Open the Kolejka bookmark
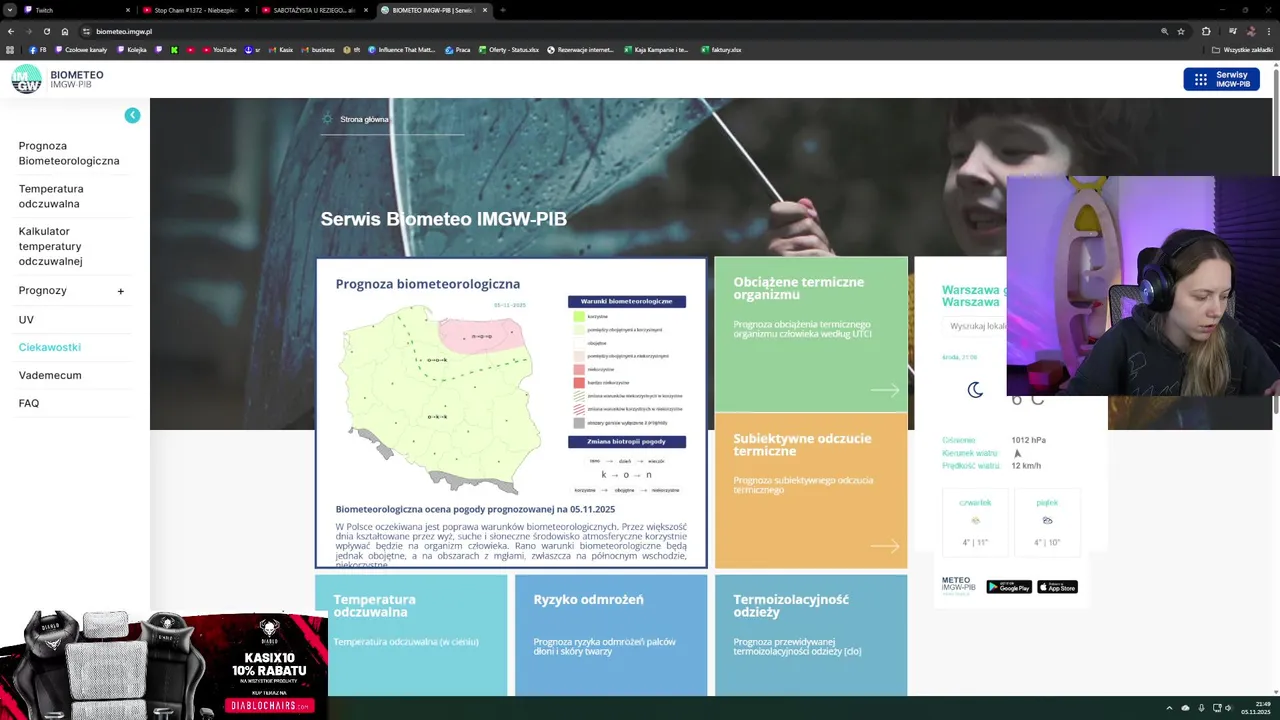1280x720 pixels. click(131, 50)
